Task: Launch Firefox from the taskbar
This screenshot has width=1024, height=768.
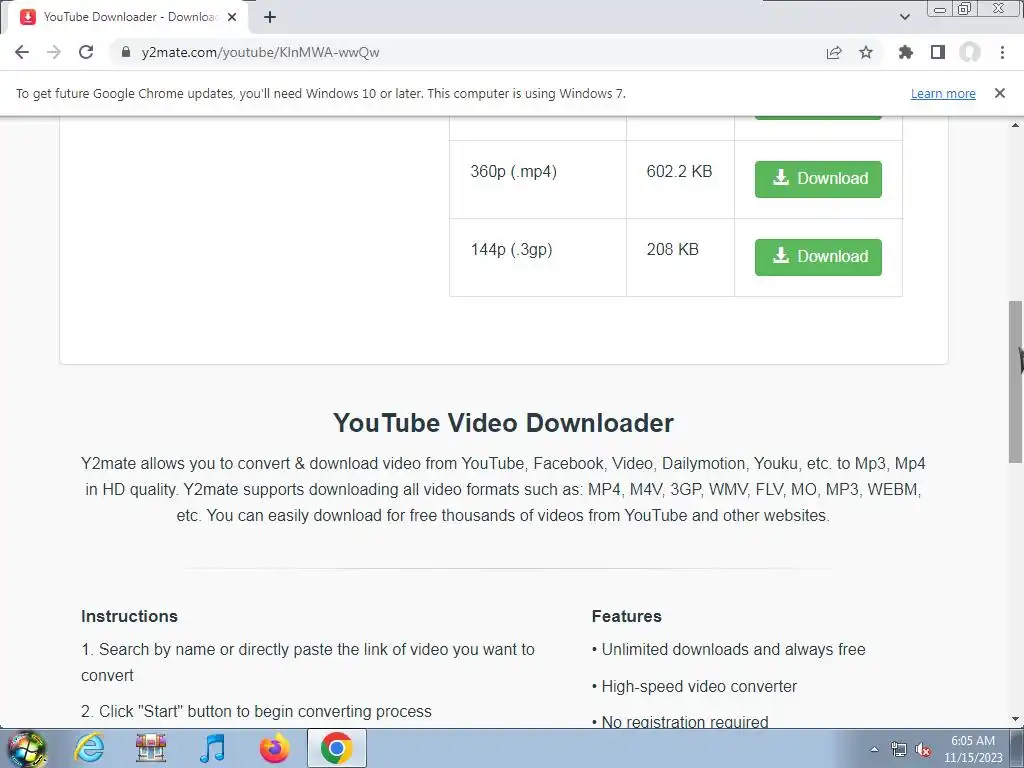Action: pos(274,748)
